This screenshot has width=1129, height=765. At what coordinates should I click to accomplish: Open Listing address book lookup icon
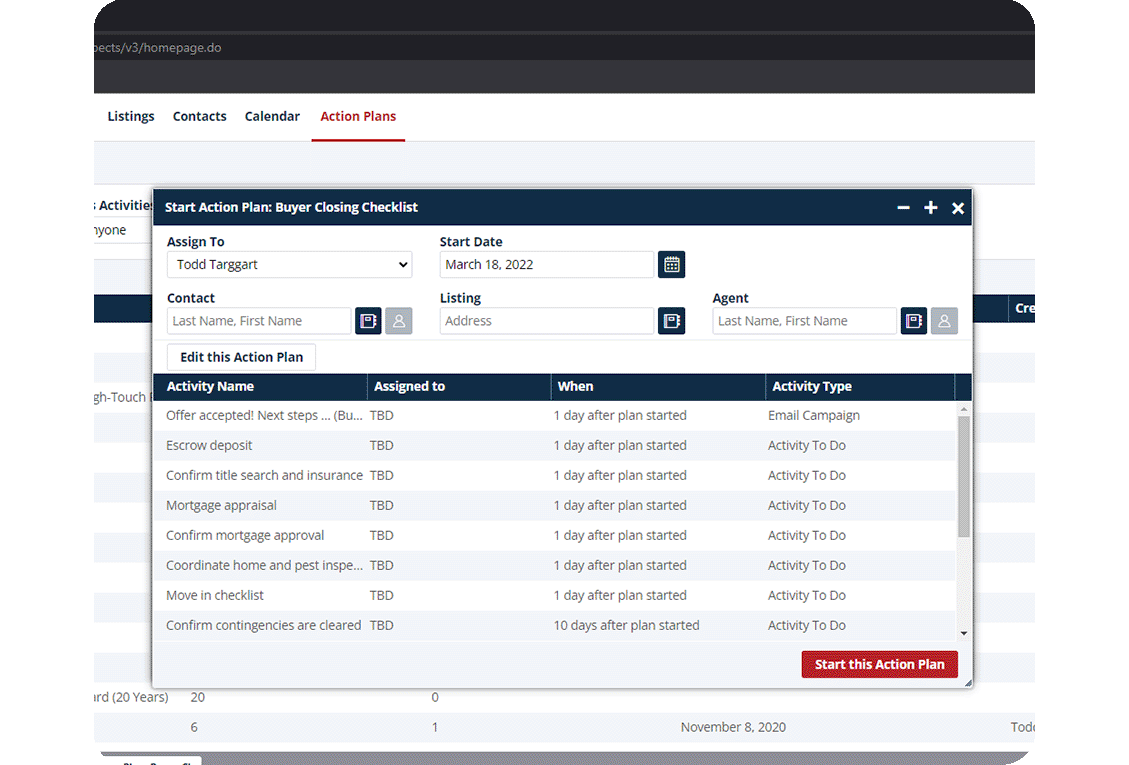tap(671, 321)
